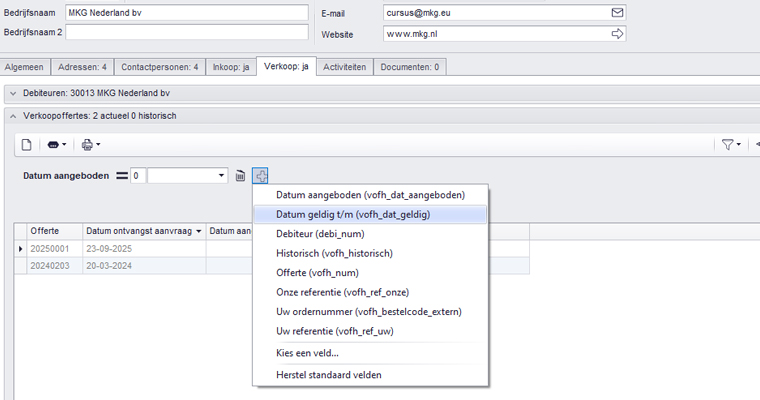
Task: Pick Uw referentie (vofh_ref_uw) entry
Action: tap(370, 331)
